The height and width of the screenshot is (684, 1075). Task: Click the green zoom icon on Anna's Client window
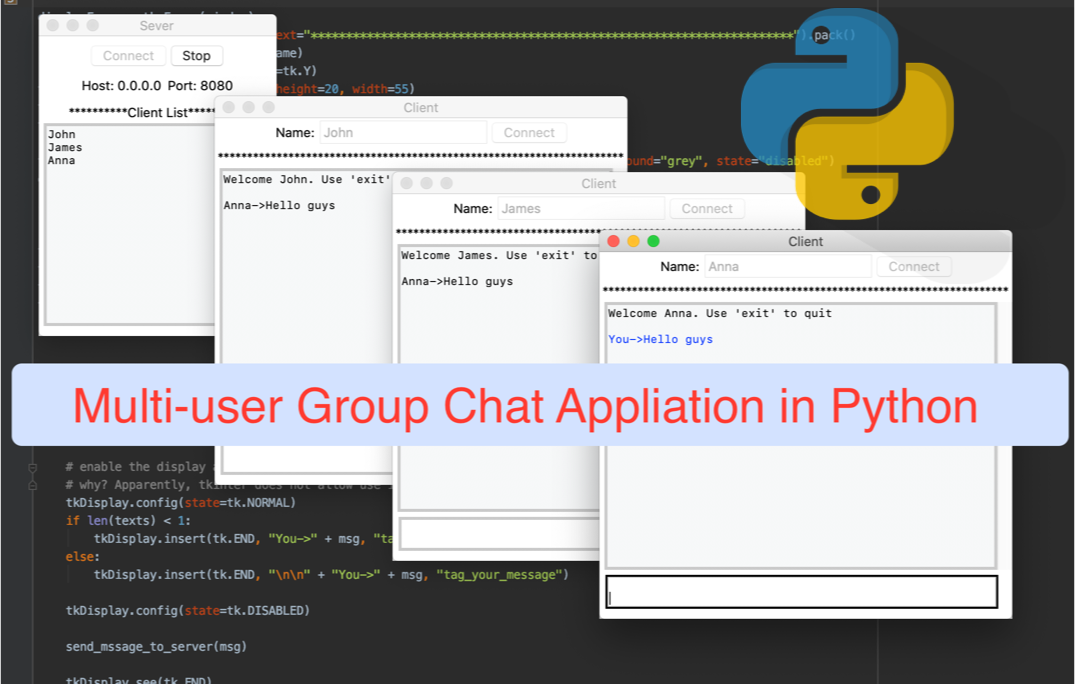click(652, 241)
